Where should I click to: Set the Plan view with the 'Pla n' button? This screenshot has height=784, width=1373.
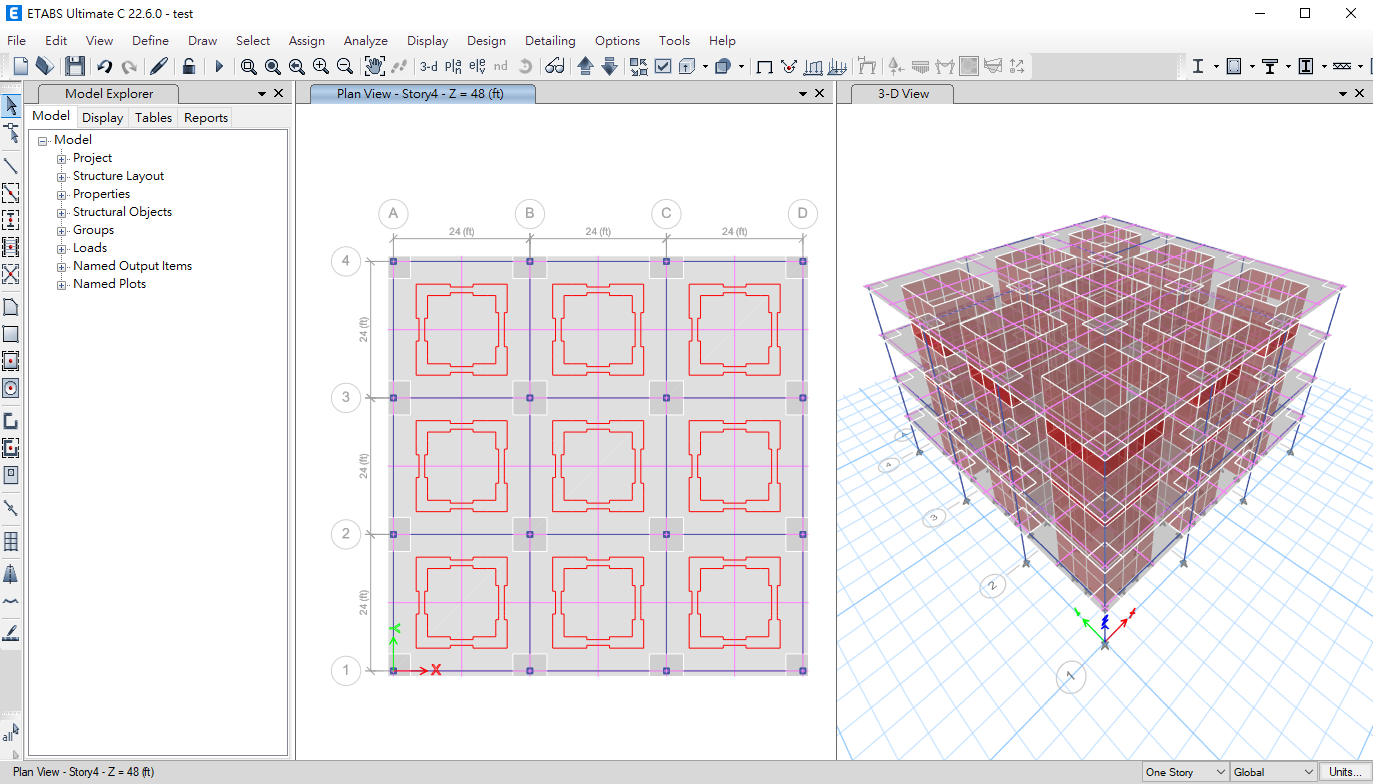(x=453, y=66)
